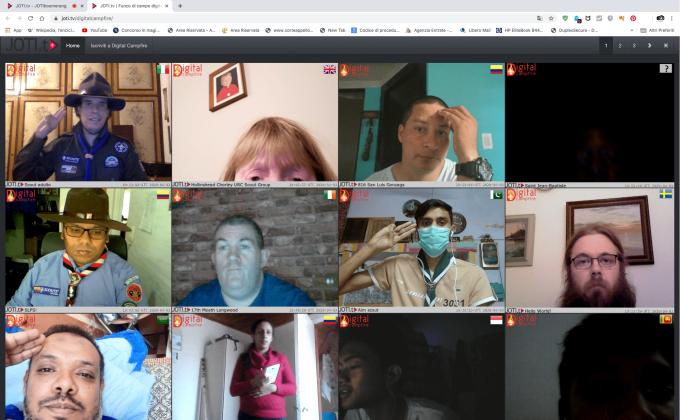Click the last page skip icon in JOTI navbar

click(666, 46)
